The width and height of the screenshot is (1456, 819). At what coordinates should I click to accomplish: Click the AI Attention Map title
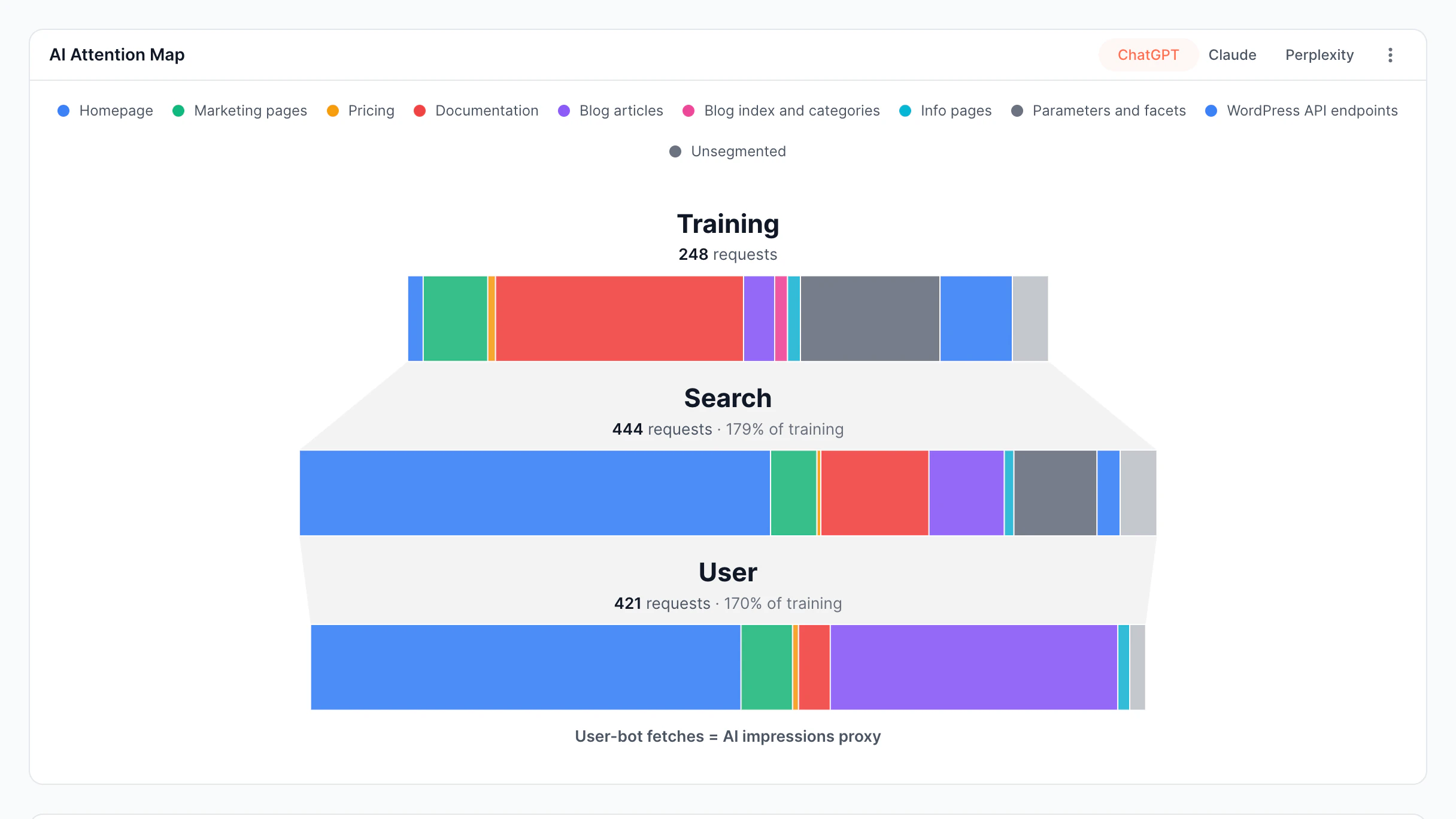click(117, 54)
